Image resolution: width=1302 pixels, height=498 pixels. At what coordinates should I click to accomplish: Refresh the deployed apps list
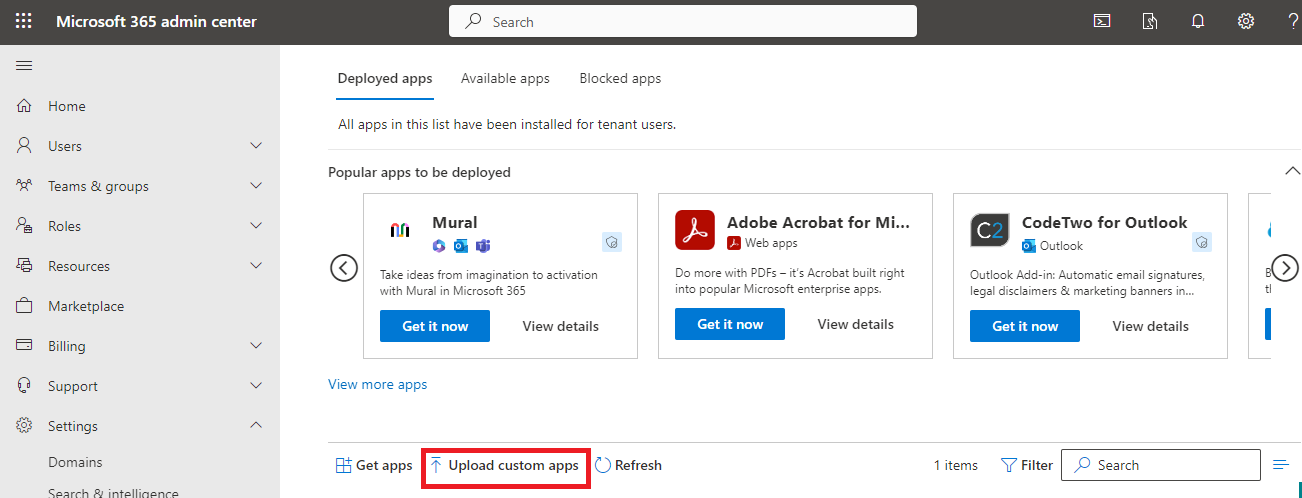tap(628, 465)
